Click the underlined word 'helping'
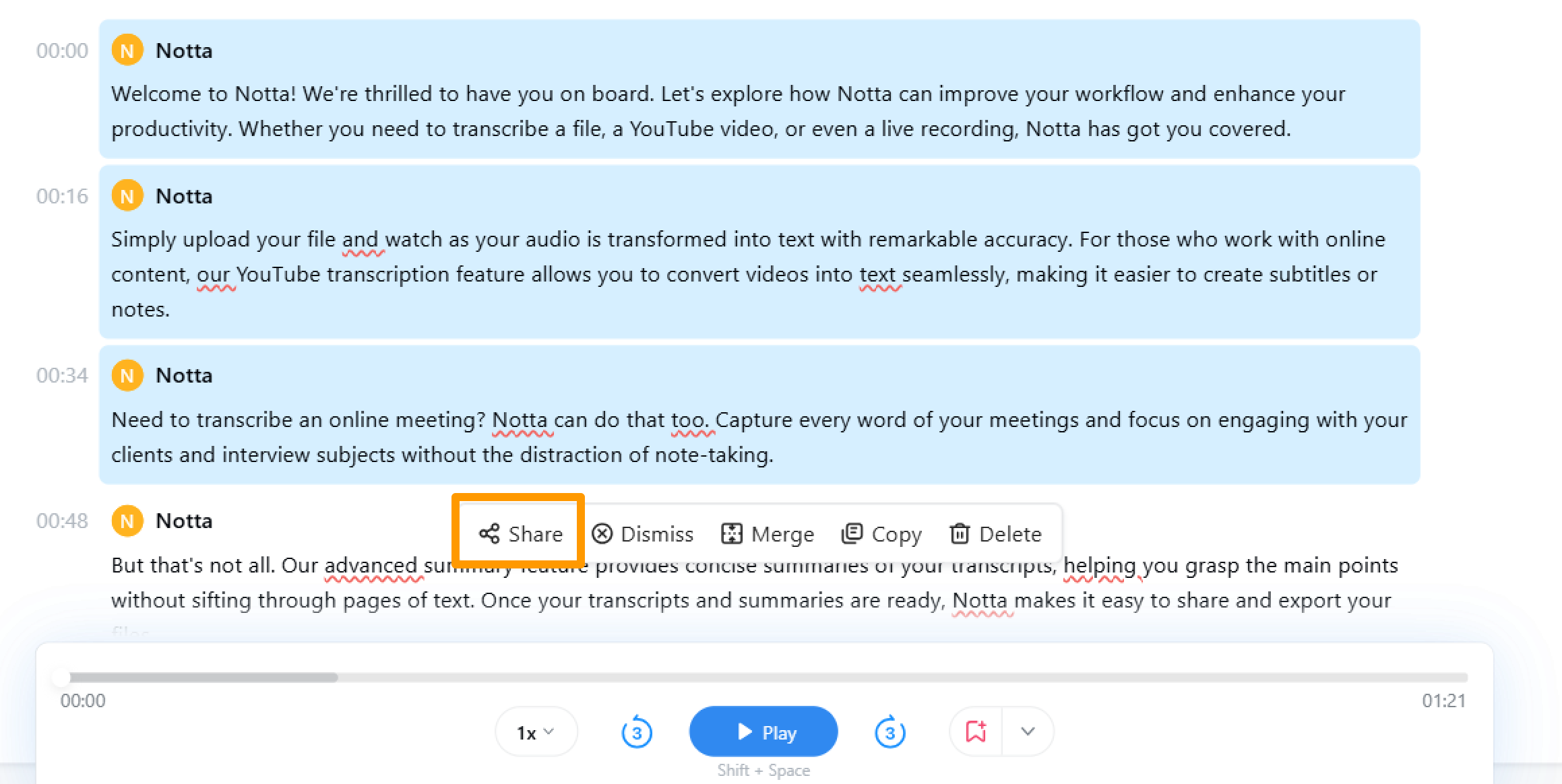The height and width of the screenshot is (784, 1562). [1100, 565]
